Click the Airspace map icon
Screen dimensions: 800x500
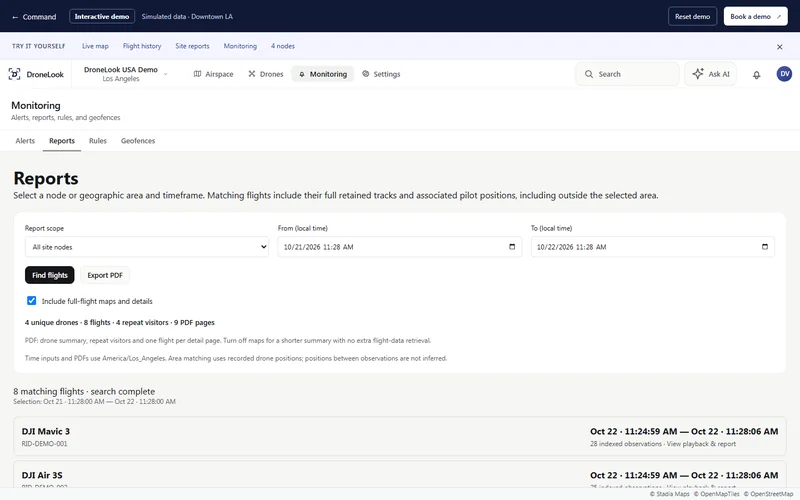click(x=197, y=74)
